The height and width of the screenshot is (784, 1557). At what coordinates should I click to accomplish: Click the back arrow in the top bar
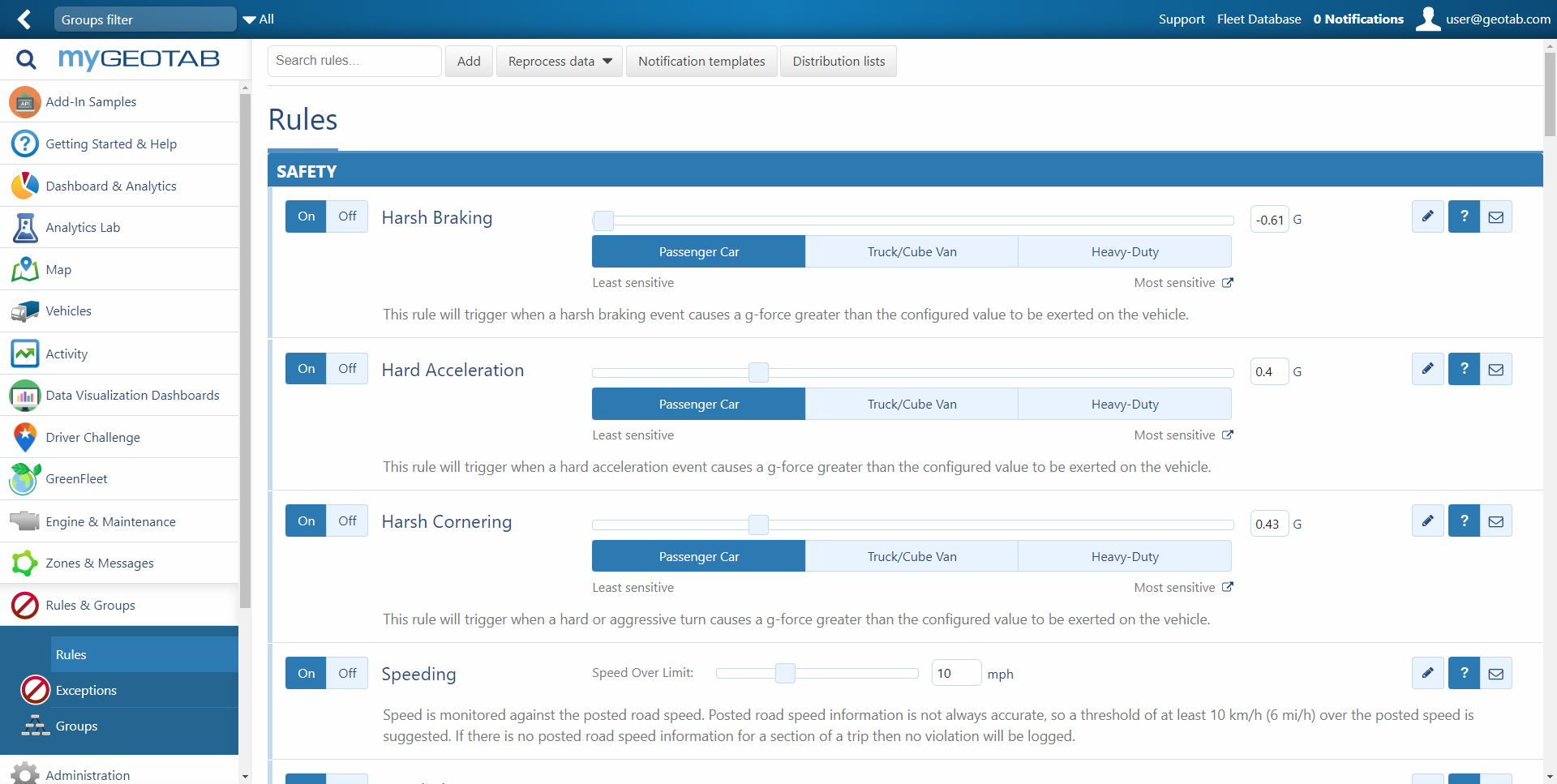[x=24, y=19]
